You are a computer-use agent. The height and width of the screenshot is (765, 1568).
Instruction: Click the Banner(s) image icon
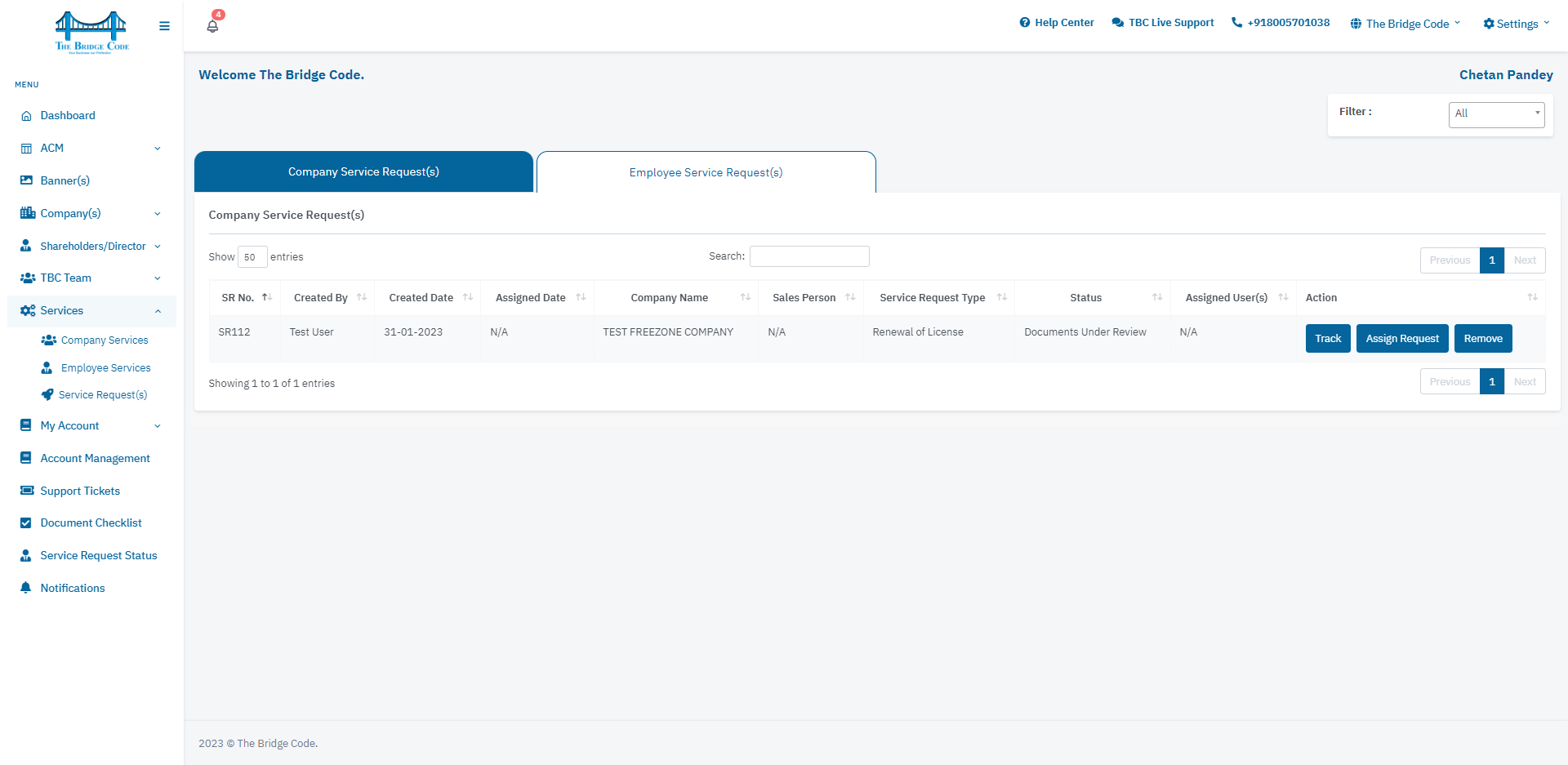tap(26, 180)
